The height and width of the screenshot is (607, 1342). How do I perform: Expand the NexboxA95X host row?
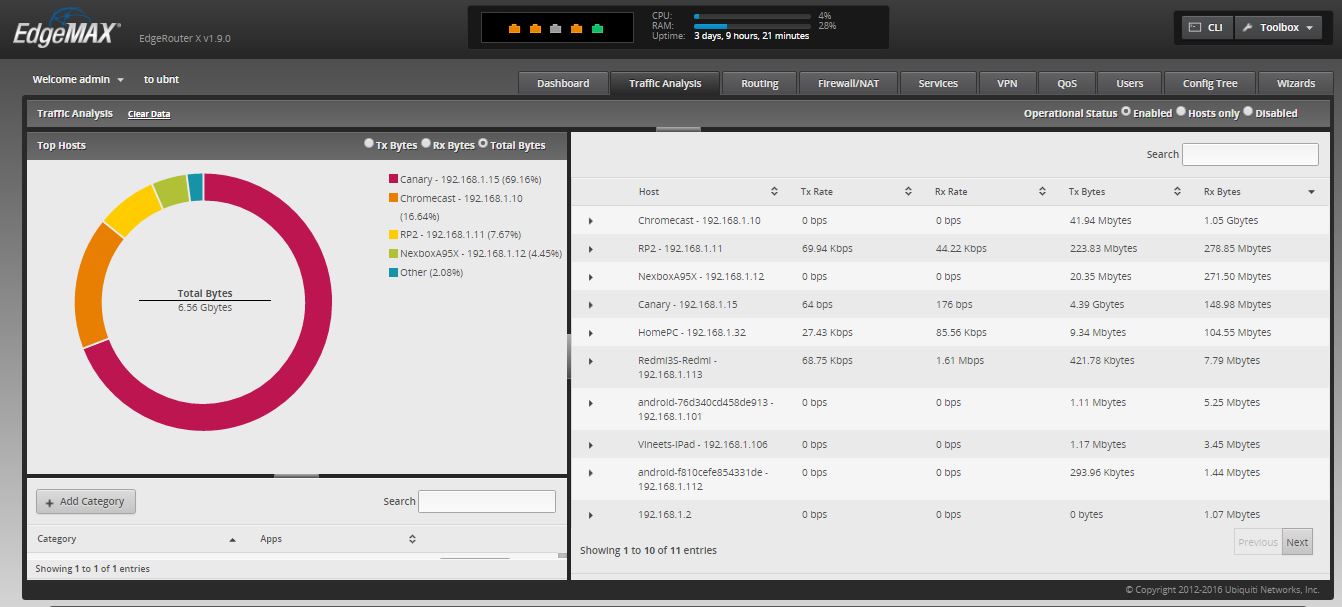pos(591,277)
